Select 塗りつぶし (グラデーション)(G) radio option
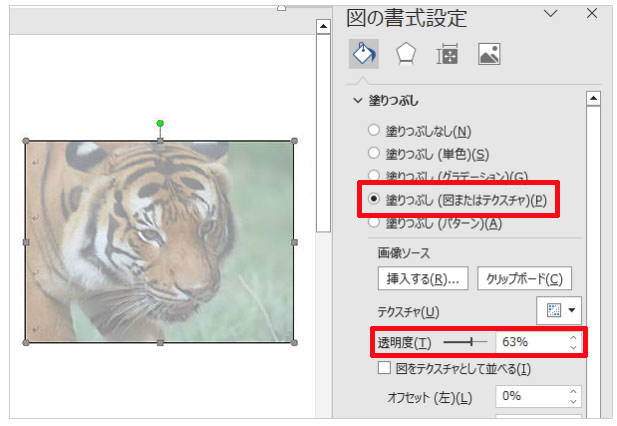The image size is (617, 426). click(x=373, y=175)
